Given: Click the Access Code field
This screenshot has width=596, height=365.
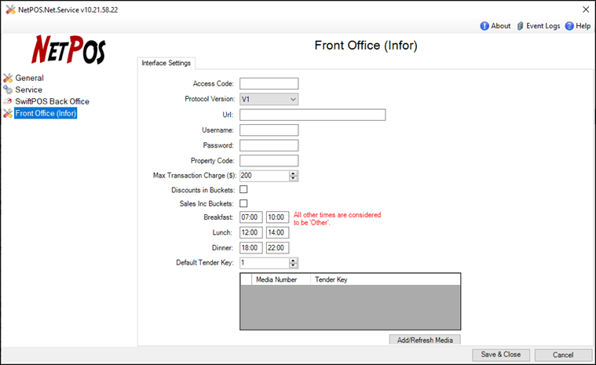Looking at the screenshot, I should click(269, 84).
